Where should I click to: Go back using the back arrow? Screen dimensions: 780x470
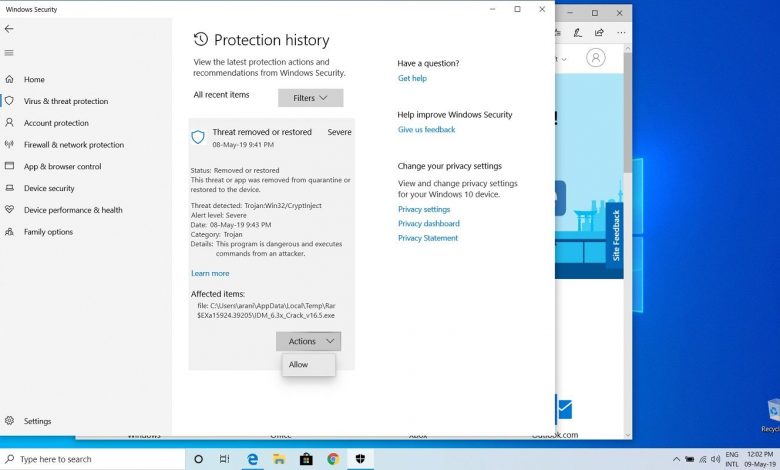9,29
